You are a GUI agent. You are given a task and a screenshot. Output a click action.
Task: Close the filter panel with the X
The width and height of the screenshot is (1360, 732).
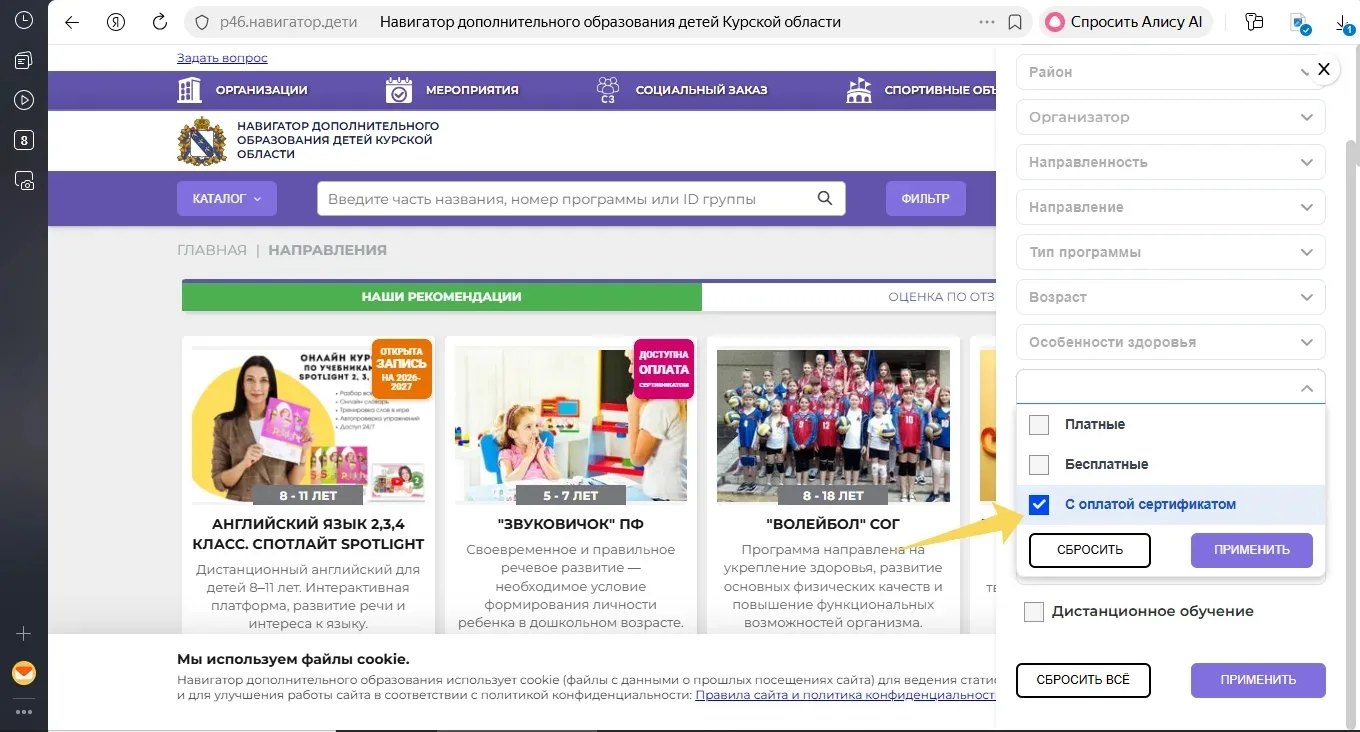pyautogui.click(x=1323, y=69)
